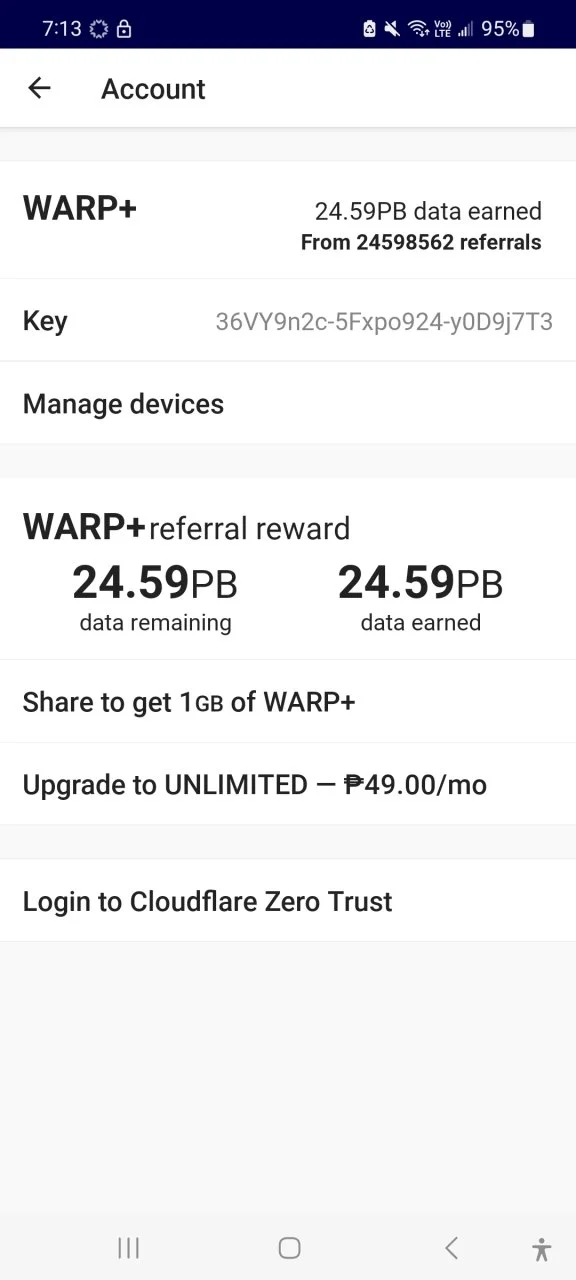Image resolution: width=576 pixels, height=1280 pixels.
Task: Tap the Wi-Fi status icon
Action: (x=418, y=29)
